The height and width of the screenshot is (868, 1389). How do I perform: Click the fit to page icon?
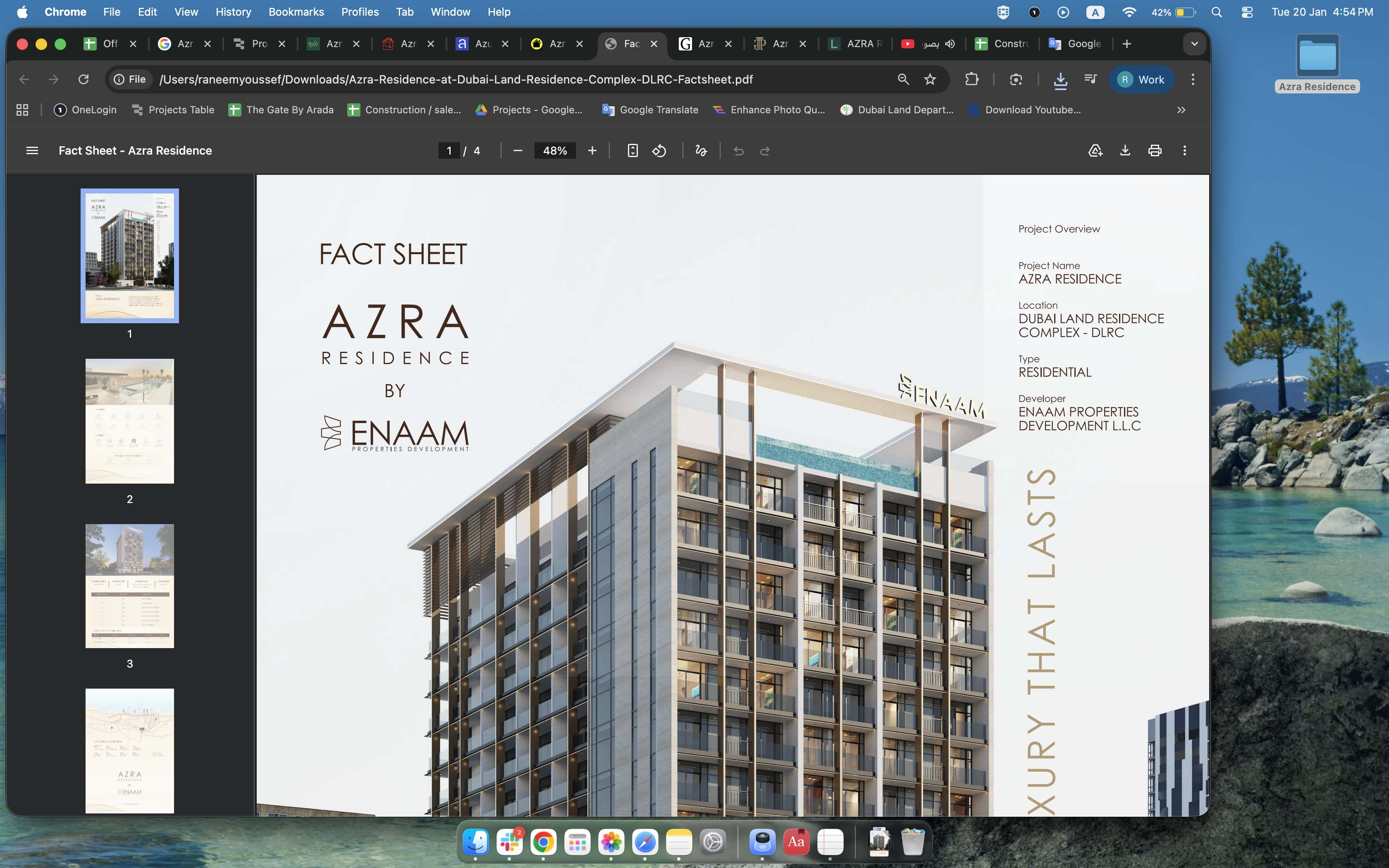click(632, 150)
